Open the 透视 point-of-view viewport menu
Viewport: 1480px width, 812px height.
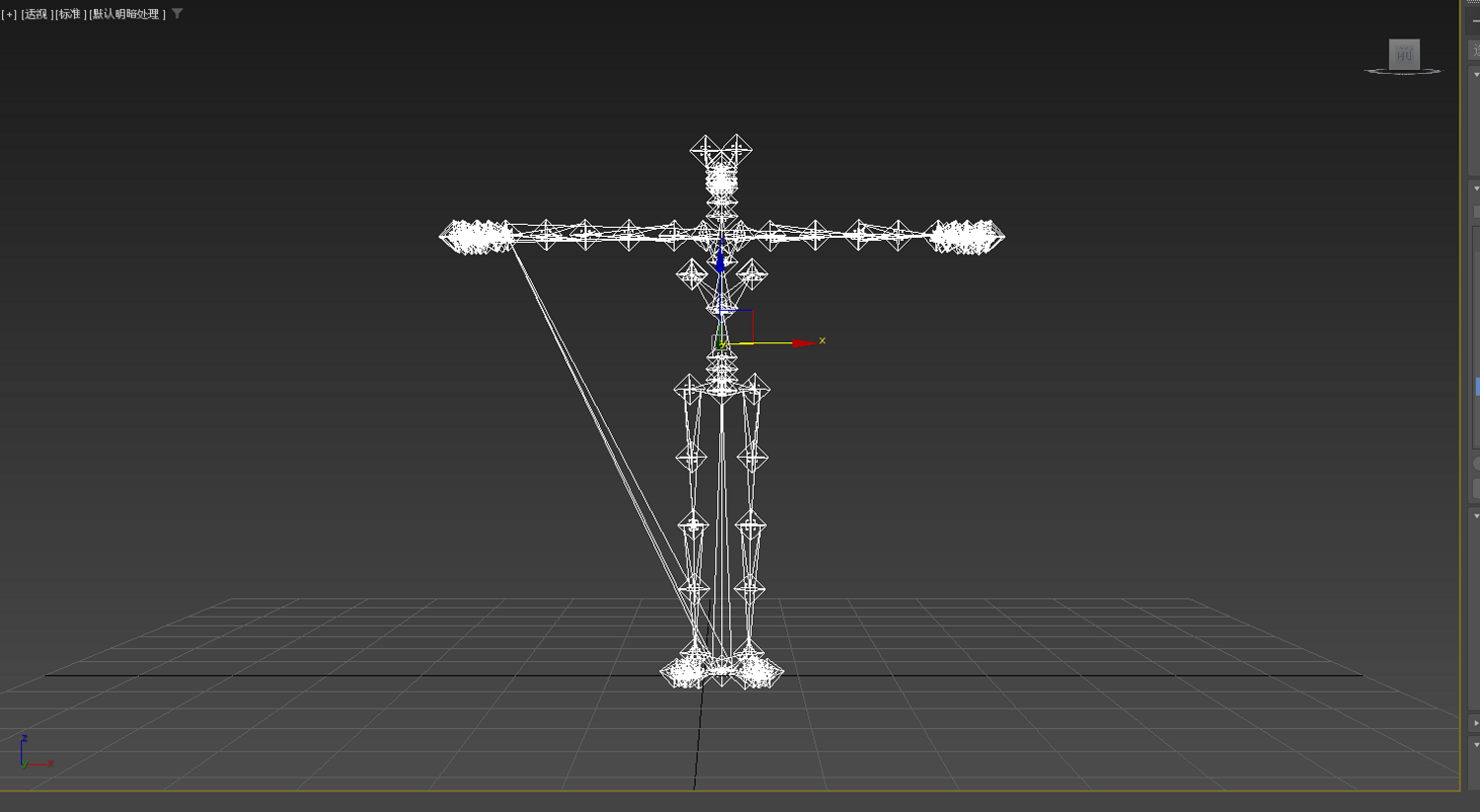point(37,15)
